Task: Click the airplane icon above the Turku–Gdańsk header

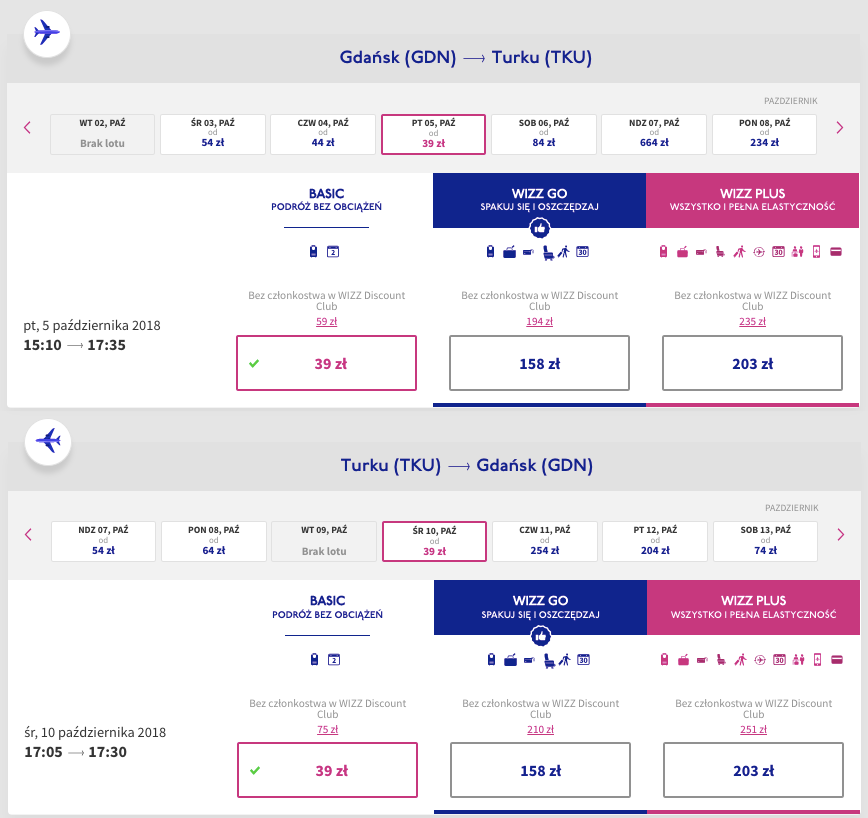Action: pyautogui.click(x=48, y=441)
